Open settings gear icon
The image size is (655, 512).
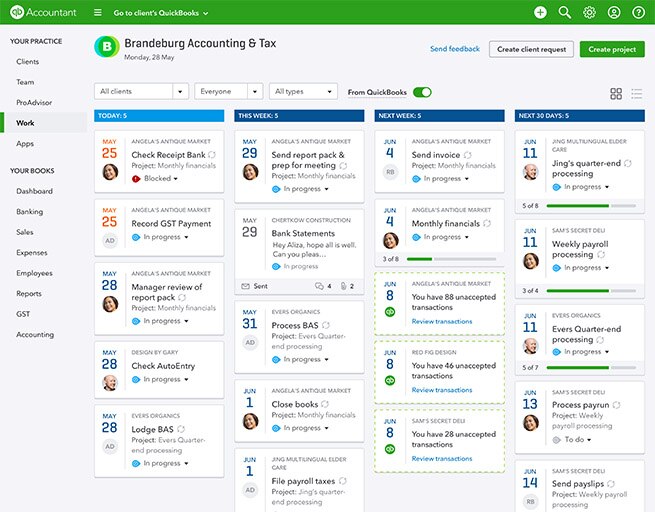589,13
